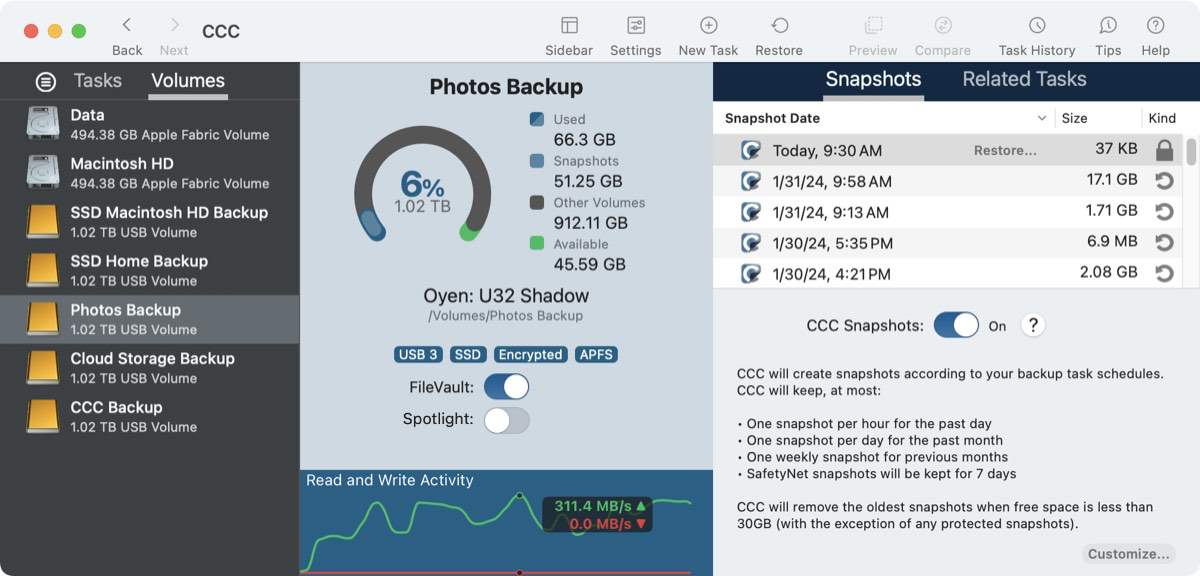
Task: Open the snapshots help question mark
Action: point(1033,325)
